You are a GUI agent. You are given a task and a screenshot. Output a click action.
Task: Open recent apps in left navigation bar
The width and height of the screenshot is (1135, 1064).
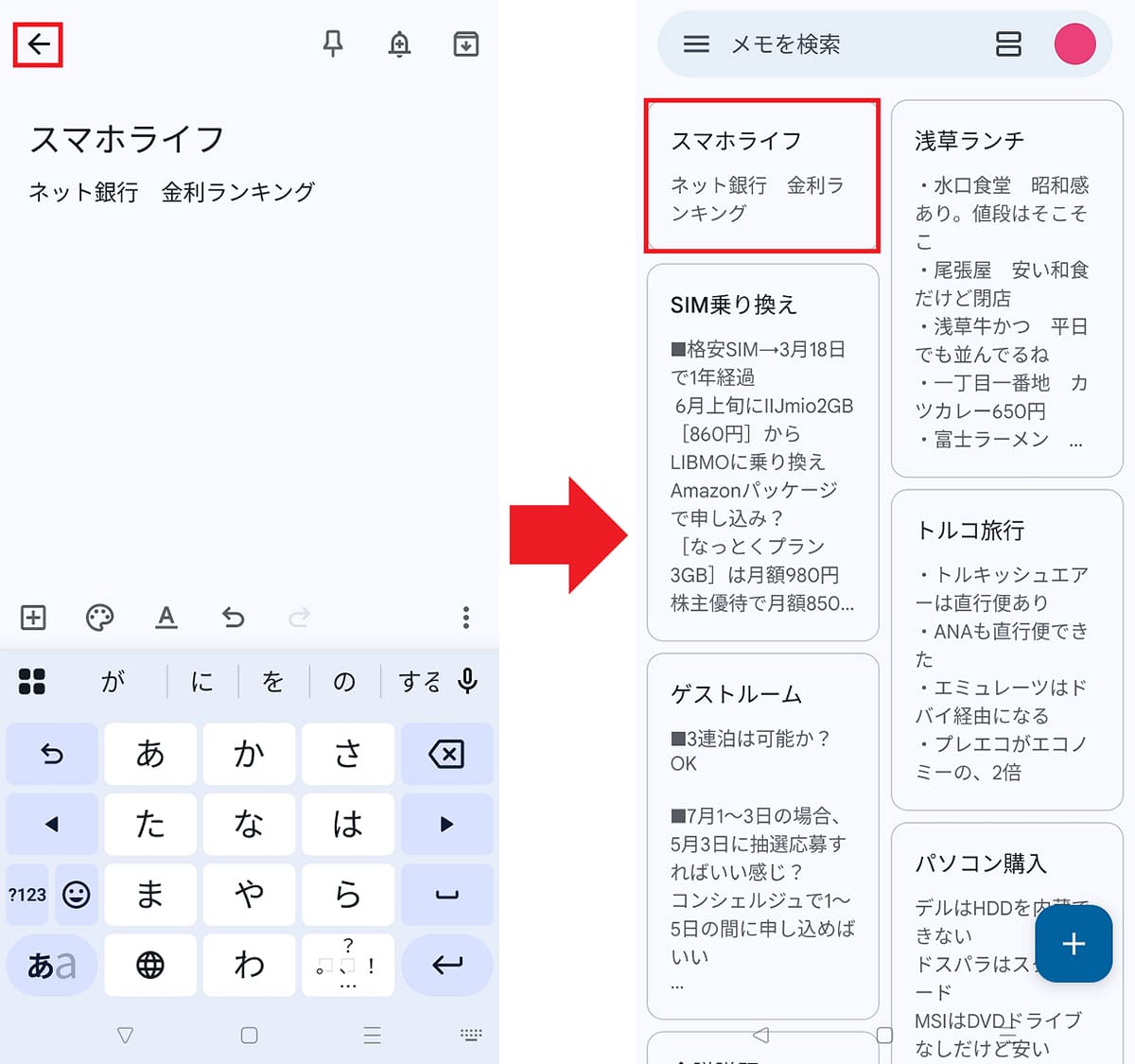(372, 1035)
